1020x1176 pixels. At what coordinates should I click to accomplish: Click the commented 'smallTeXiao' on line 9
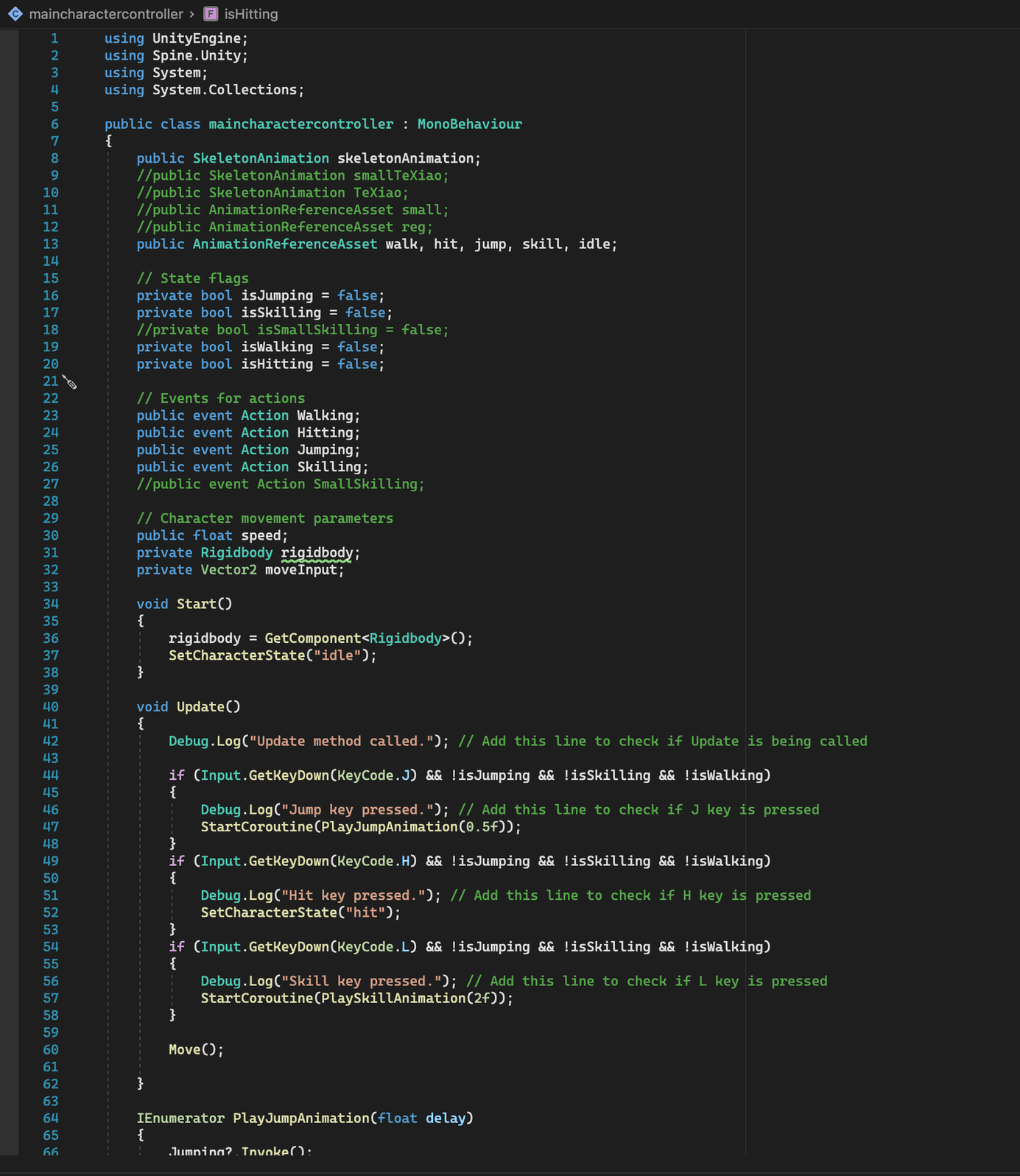tap(398, 176)
